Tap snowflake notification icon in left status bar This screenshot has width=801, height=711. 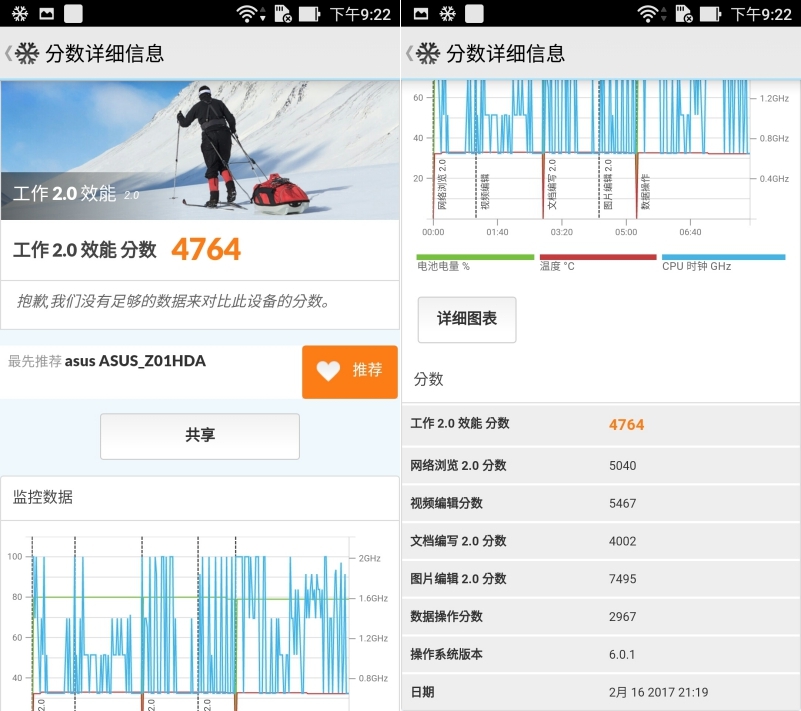(x=20, y=14)
